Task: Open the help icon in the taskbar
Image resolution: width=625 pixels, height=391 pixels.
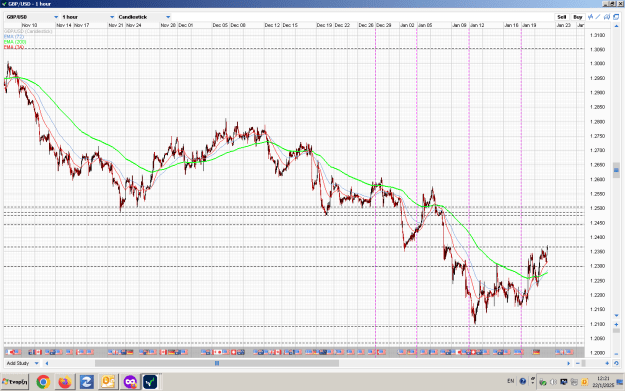Action: pyautogui.click(x=523, y=381)
